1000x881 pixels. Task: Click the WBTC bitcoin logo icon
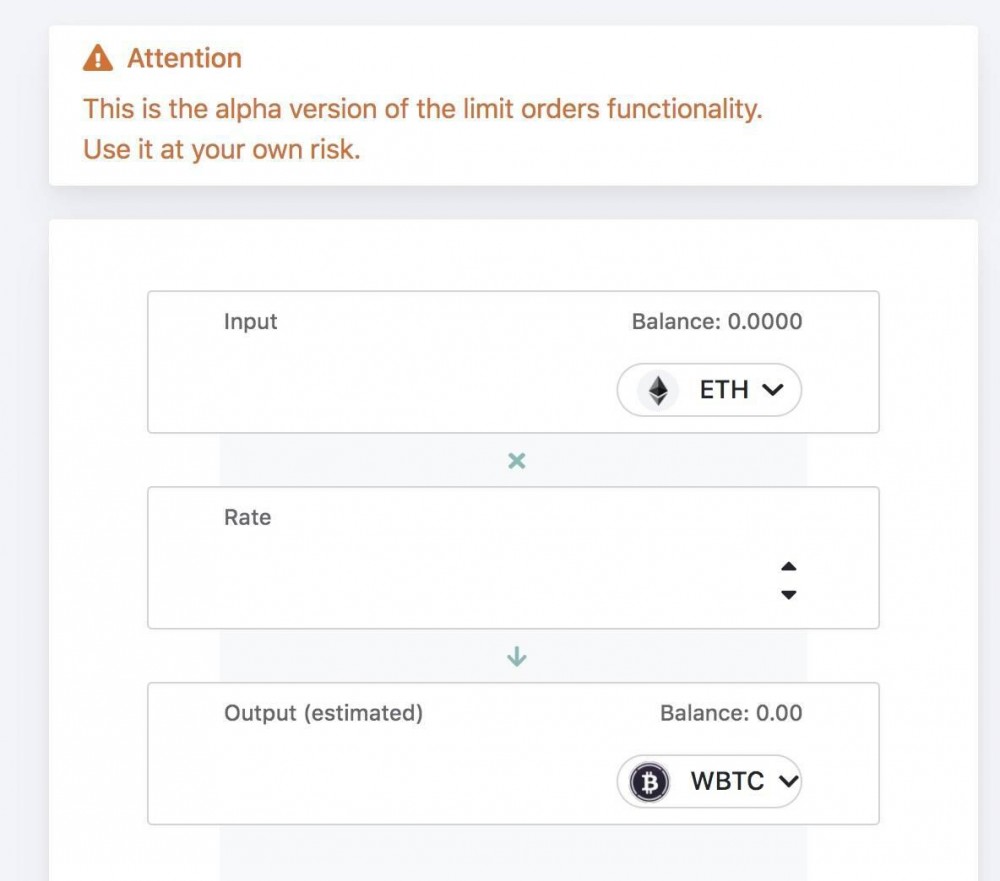[x=650, y=782]
